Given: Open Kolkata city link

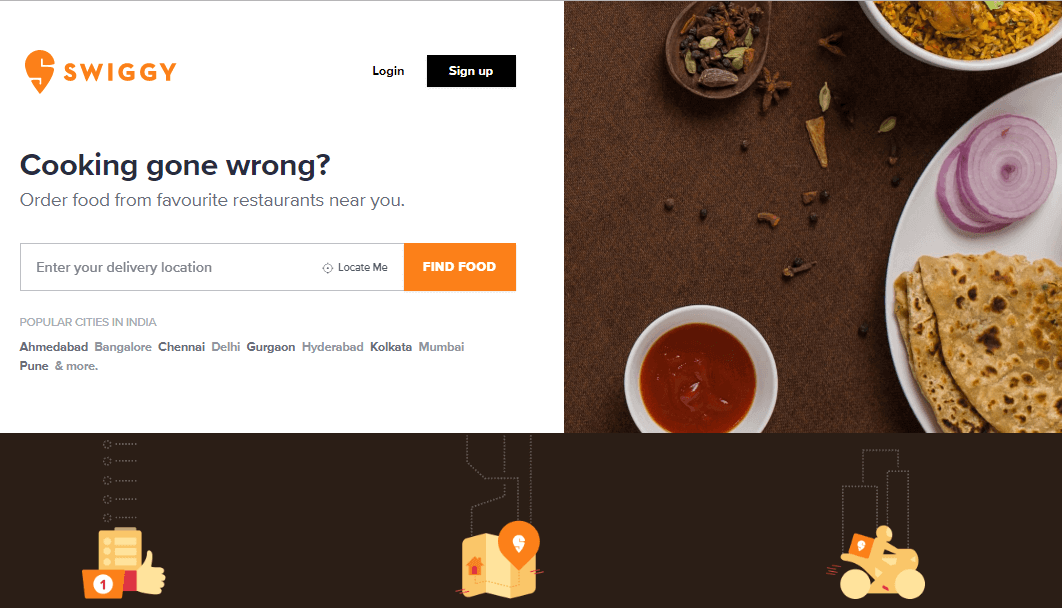Looking at the screenshot, I should (391, 347).
